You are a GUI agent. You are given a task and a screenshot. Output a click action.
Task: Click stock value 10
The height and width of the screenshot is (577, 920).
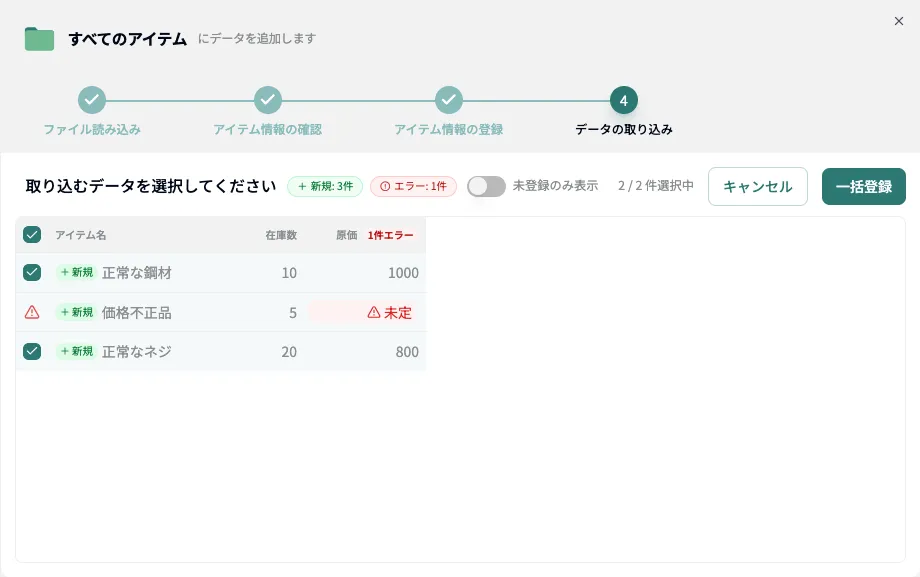coord(289,273)
